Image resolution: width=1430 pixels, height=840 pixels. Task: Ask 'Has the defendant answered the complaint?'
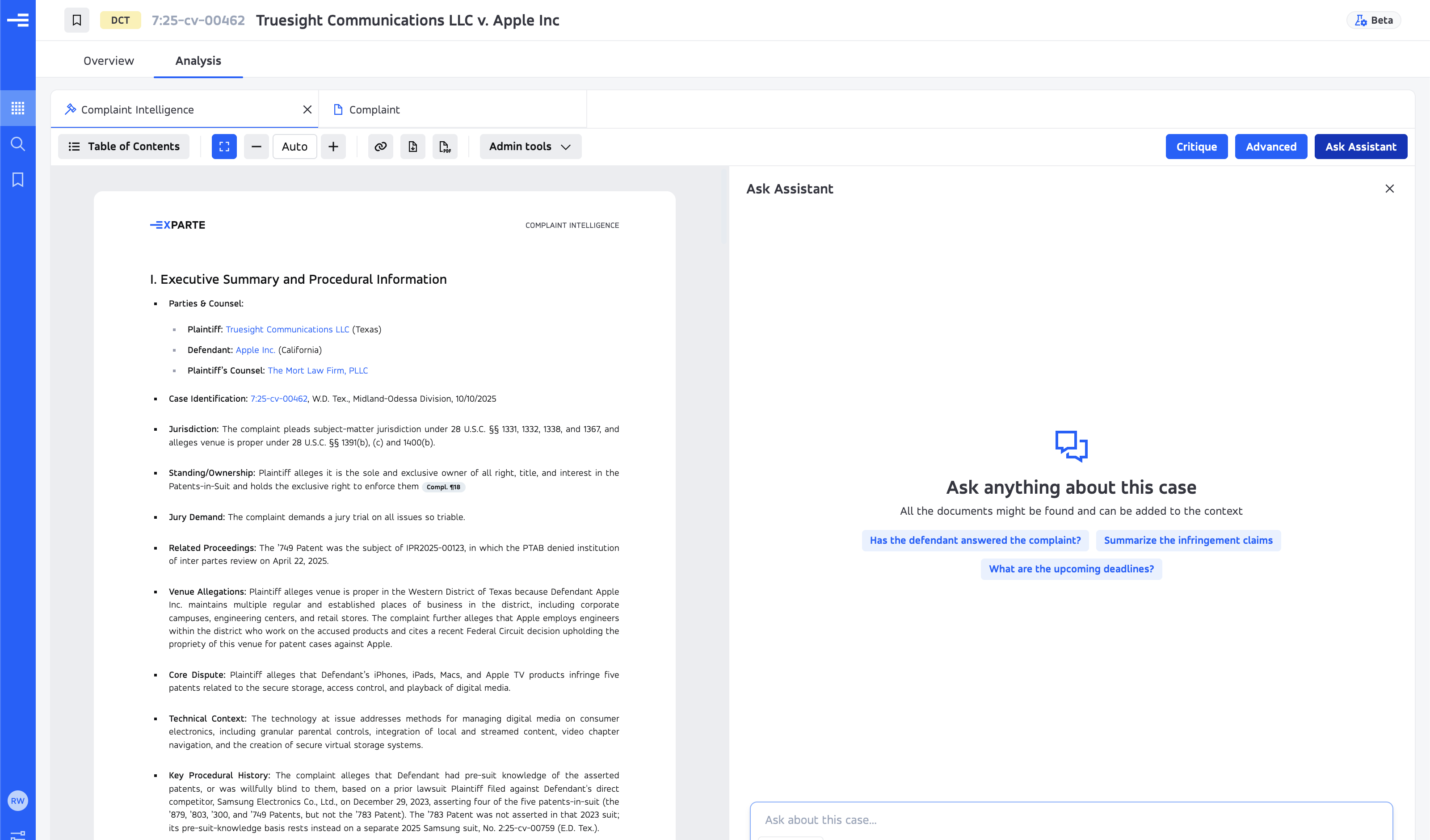(x=975, y=540)
